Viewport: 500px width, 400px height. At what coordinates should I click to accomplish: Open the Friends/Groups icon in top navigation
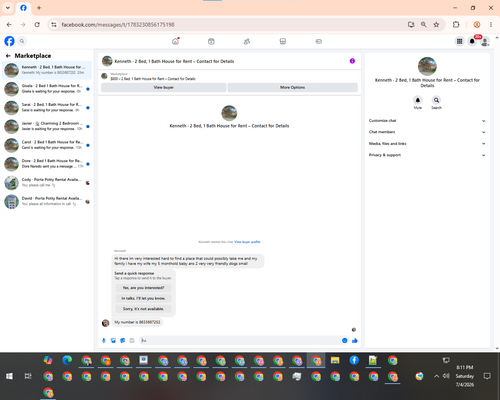coord(247,41)
